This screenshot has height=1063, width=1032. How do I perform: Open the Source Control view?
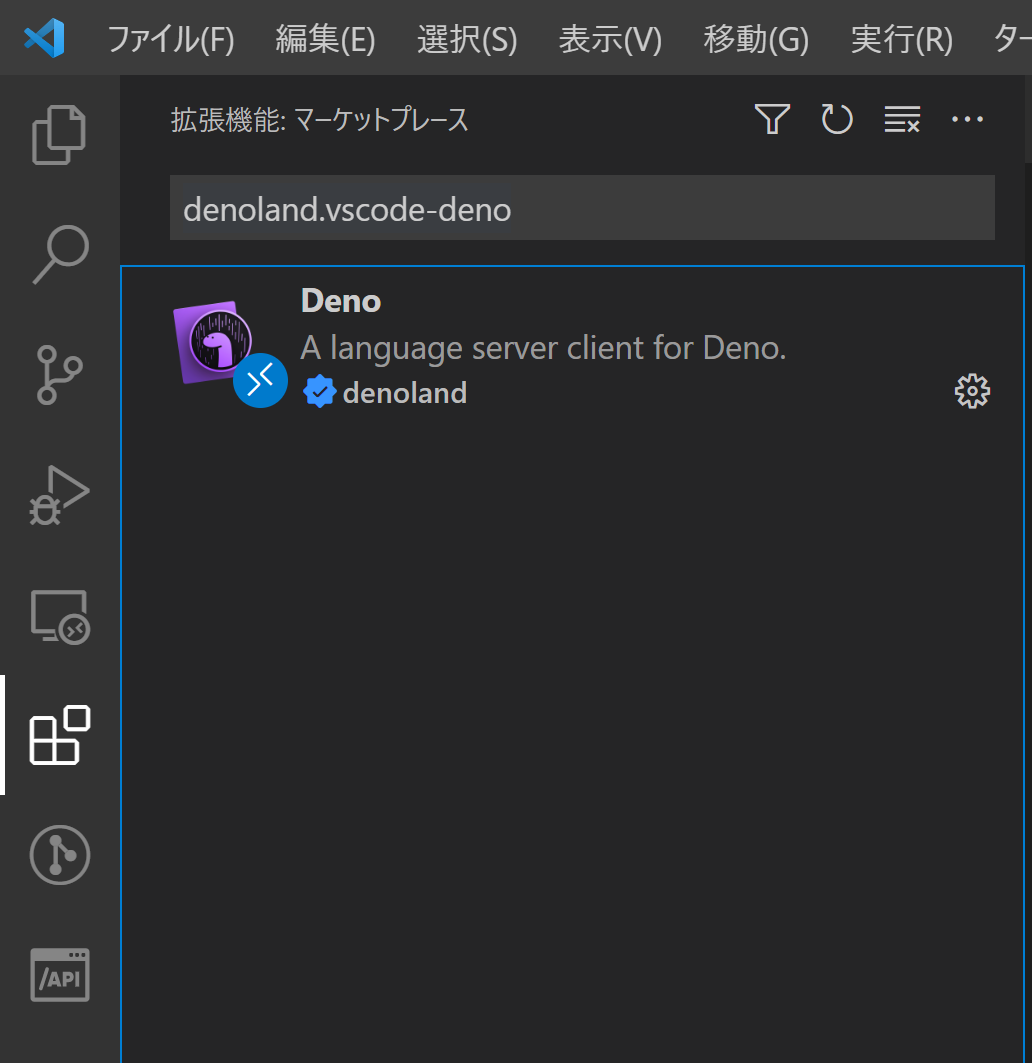pyautogui.click(x=59, y=375)
